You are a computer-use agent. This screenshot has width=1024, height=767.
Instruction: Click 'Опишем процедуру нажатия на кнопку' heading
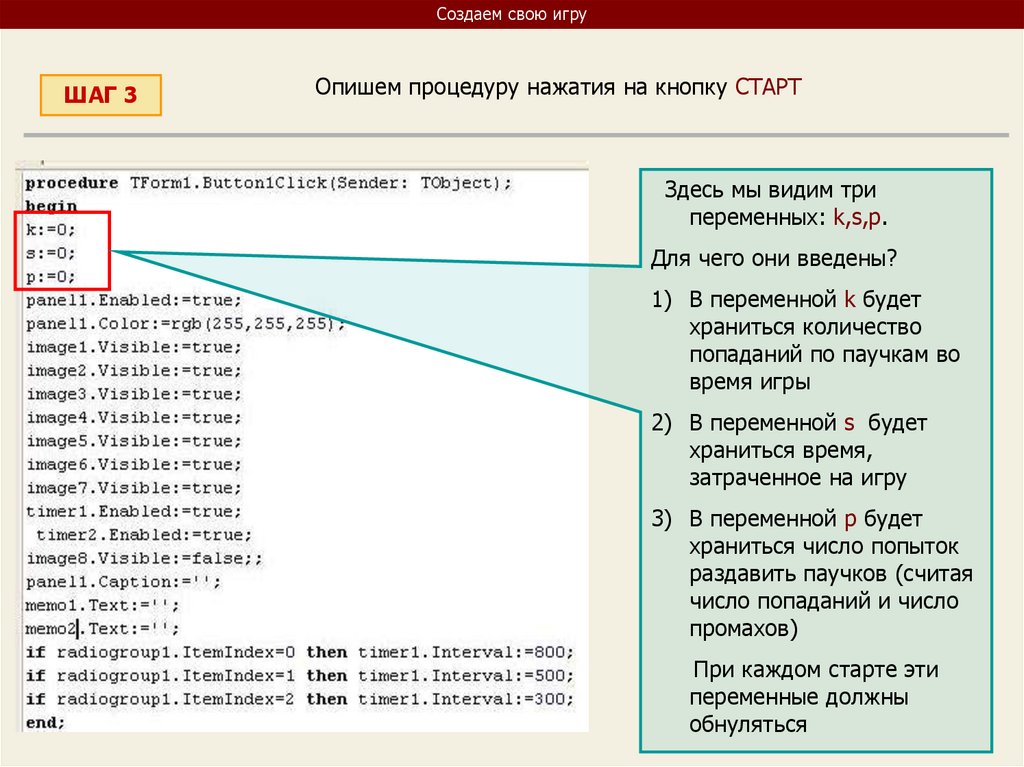click(521, 87)
